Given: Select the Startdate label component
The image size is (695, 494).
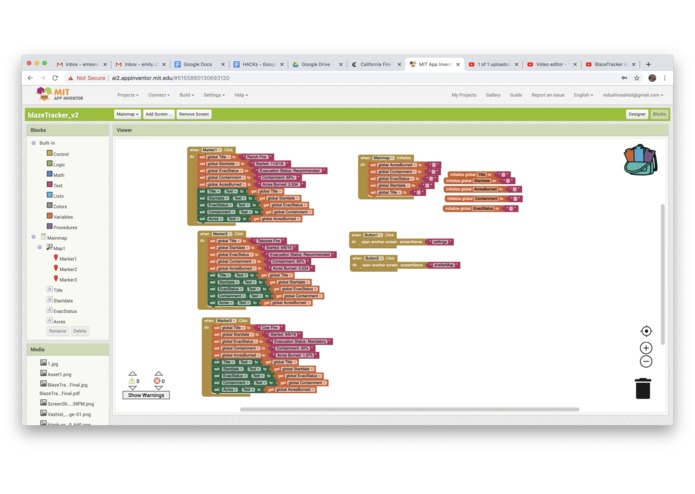Looking at the screenshot, I should pos(60,300).
